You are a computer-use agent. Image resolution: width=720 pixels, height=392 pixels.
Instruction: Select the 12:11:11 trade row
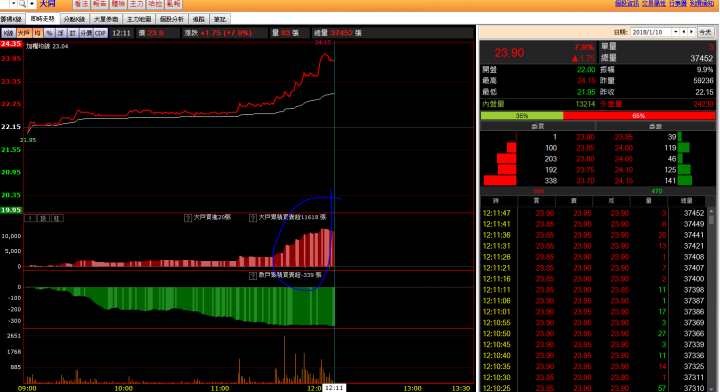[x=593, y=290]
